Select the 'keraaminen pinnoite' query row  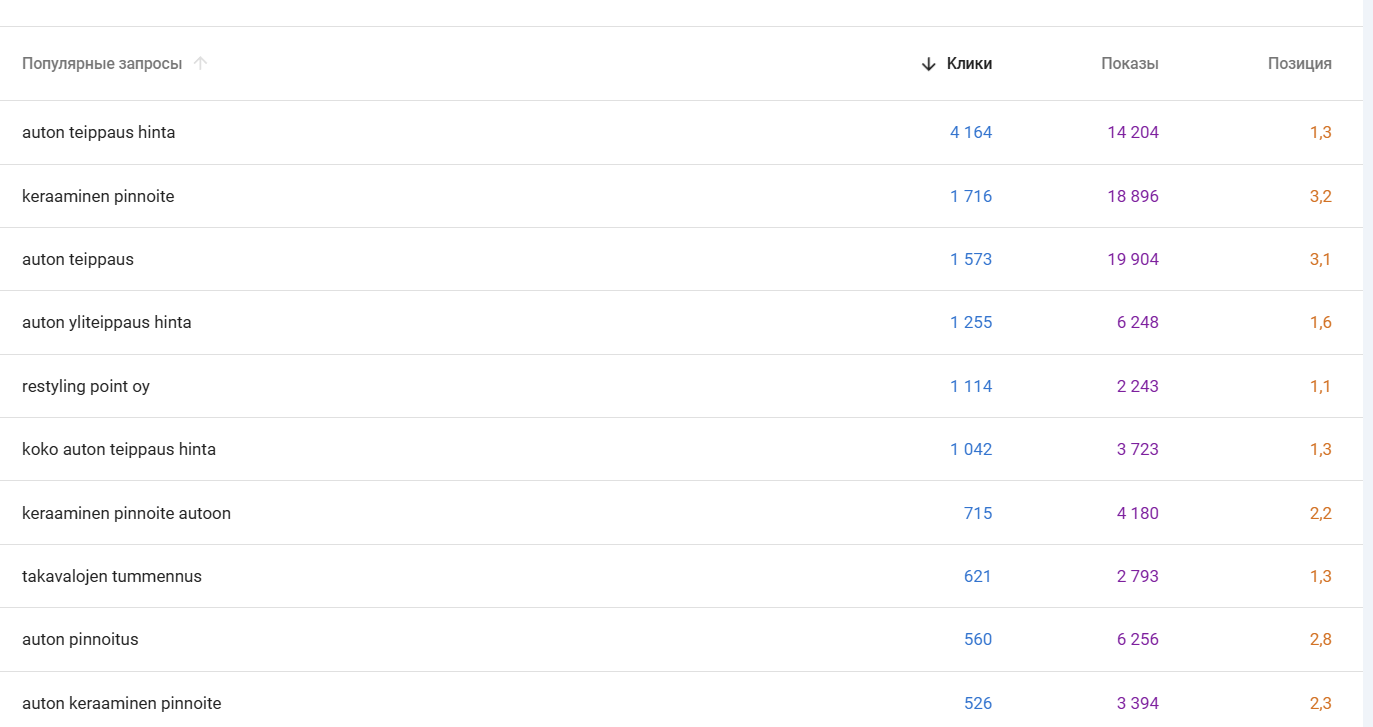(x=98, y=197)
